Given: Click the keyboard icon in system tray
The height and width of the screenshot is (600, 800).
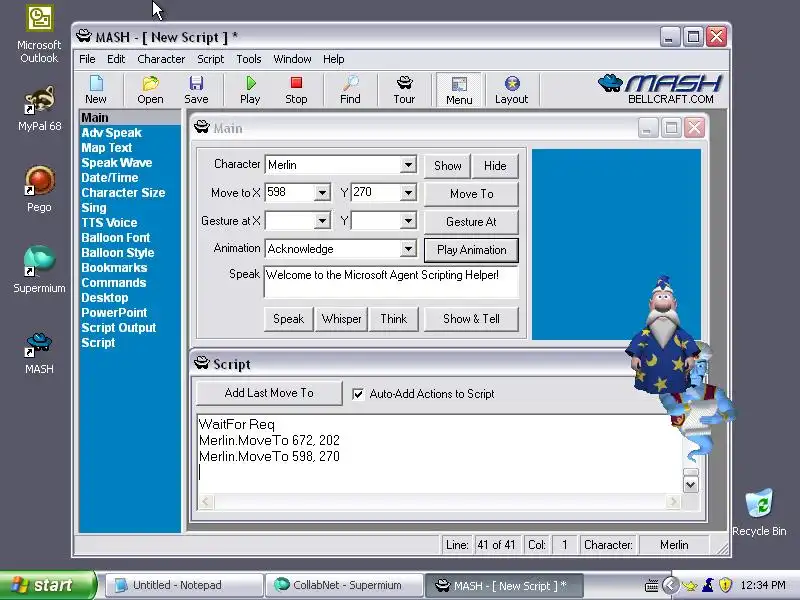Looking at the screenshot, I should 652,585.
